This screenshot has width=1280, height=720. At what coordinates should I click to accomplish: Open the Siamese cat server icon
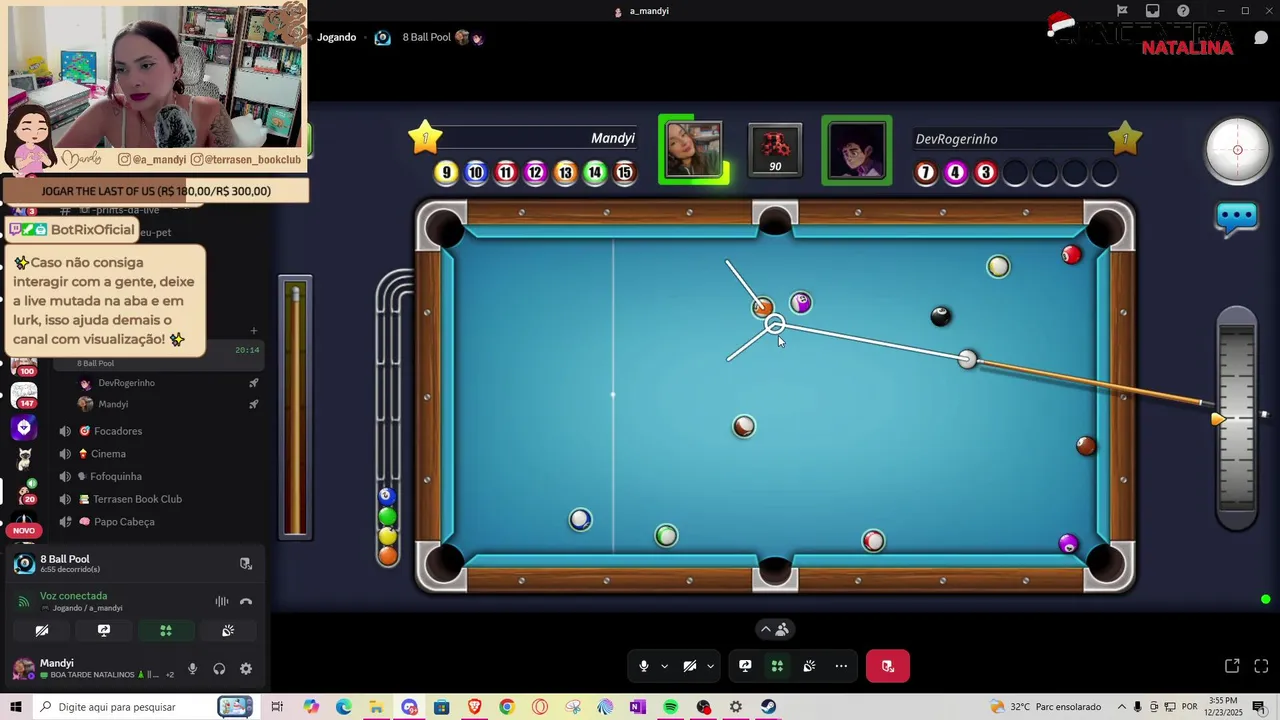[x=24, y=459]
